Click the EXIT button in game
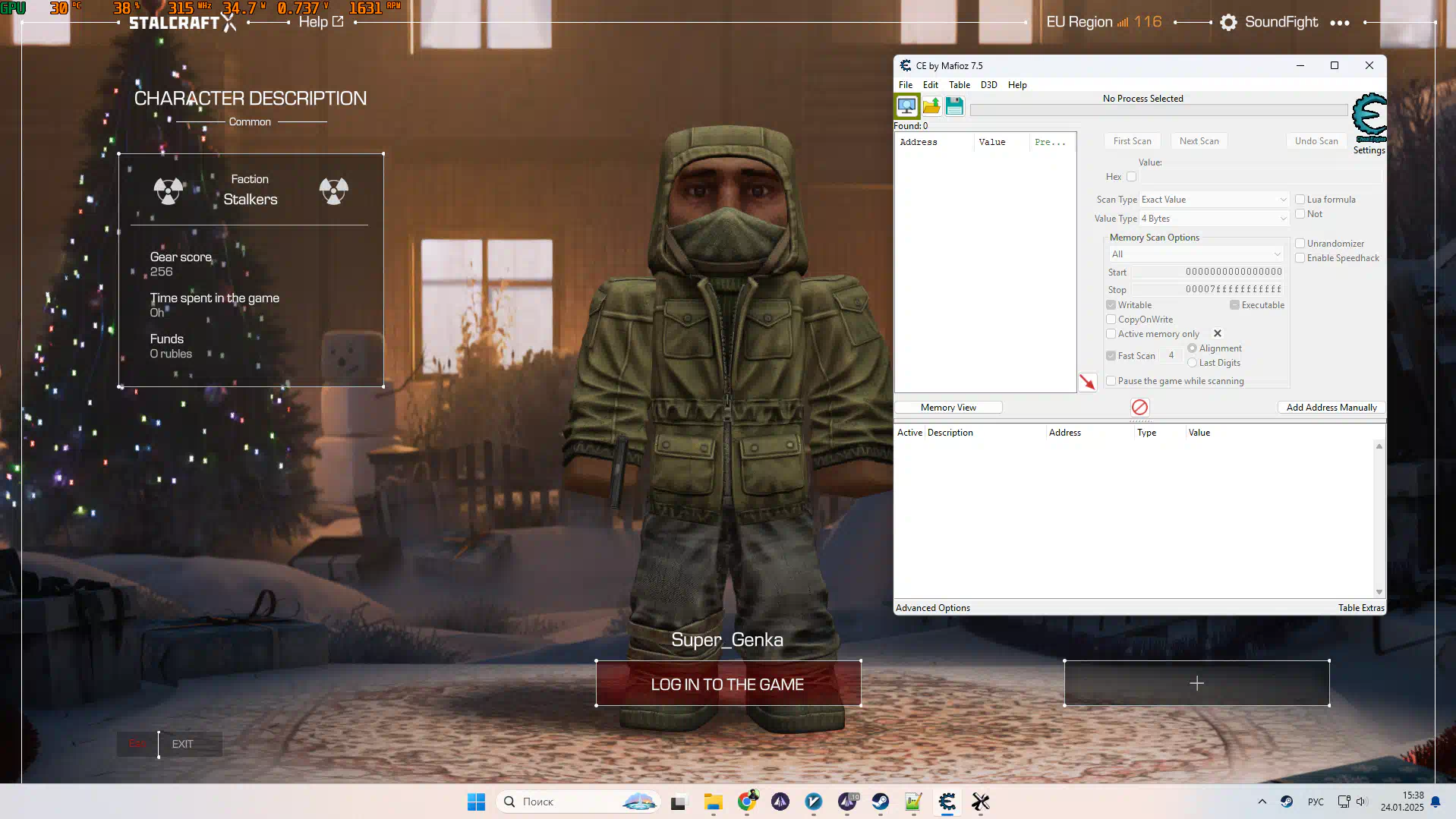Screen dimensions: 1456x819 tap(182, 744)
